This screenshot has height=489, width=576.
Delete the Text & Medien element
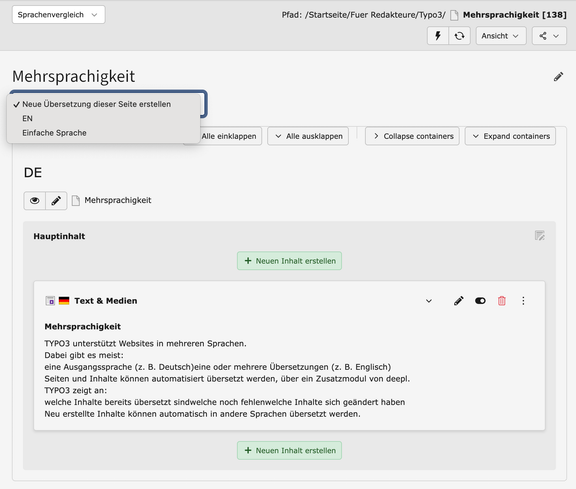coord(502,301)
